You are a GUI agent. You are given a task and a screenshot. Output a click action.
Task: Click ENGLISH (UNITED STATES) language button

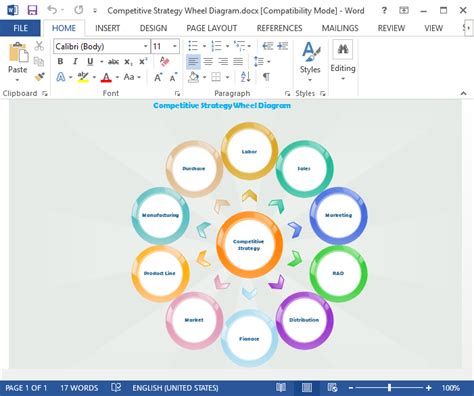click(x=175, y=388)
